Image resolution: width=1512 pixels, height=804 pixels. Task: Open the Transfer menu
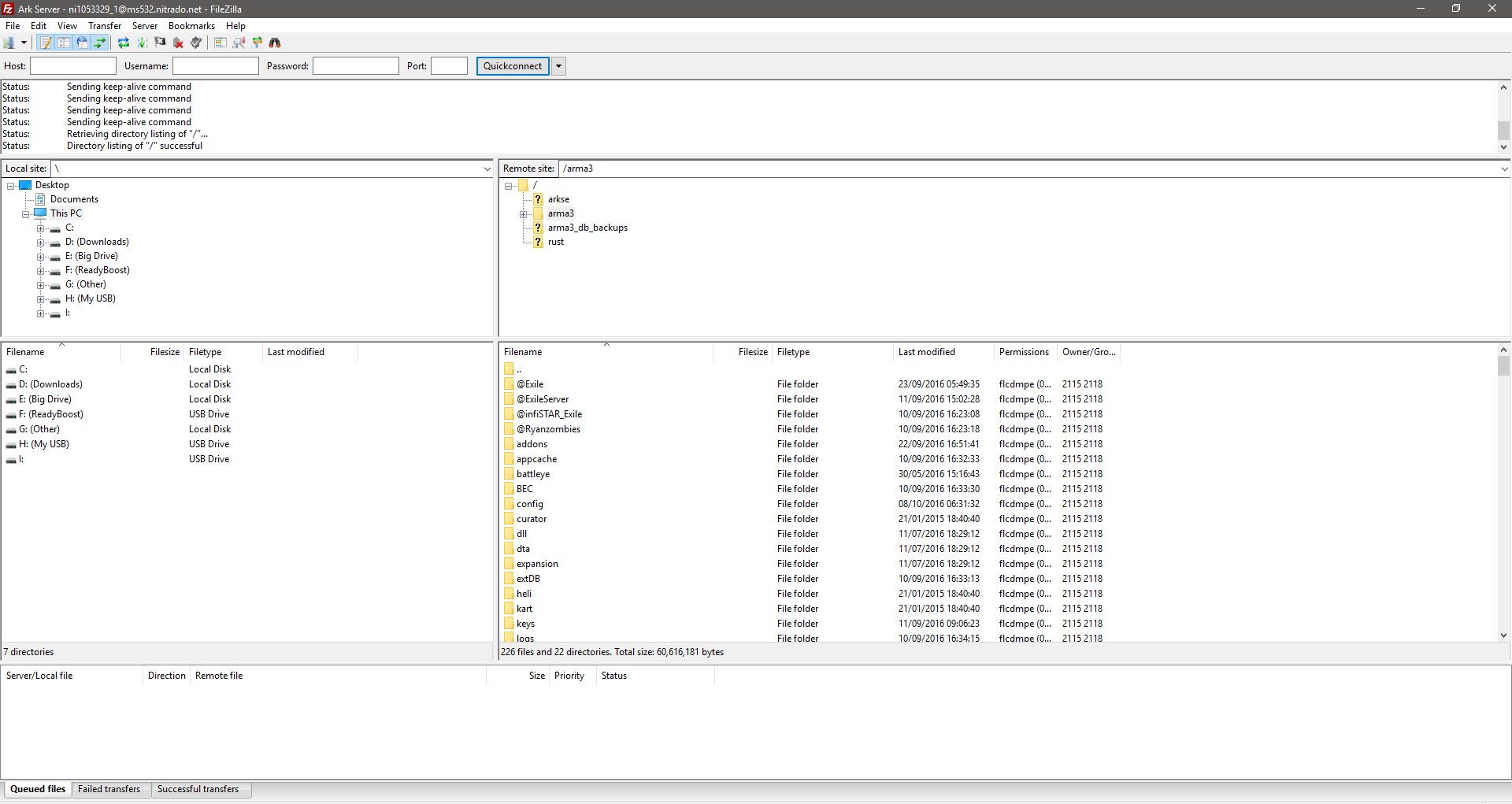pyautogui.click(x=105, y=26)
